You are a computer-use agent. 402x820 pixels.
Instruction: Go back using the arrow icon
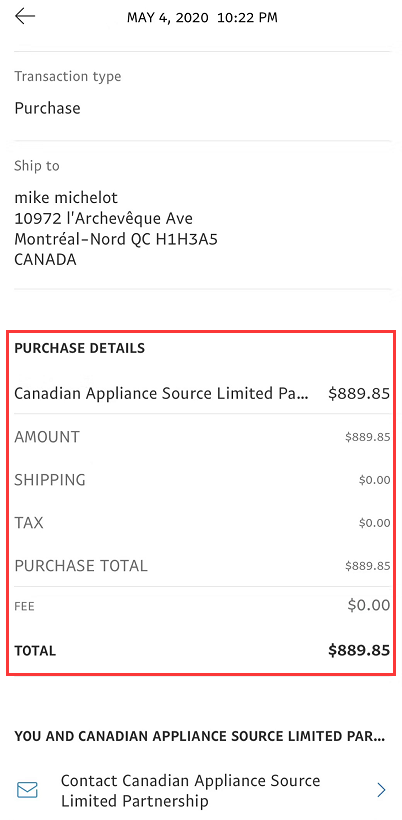coord(25,17)
